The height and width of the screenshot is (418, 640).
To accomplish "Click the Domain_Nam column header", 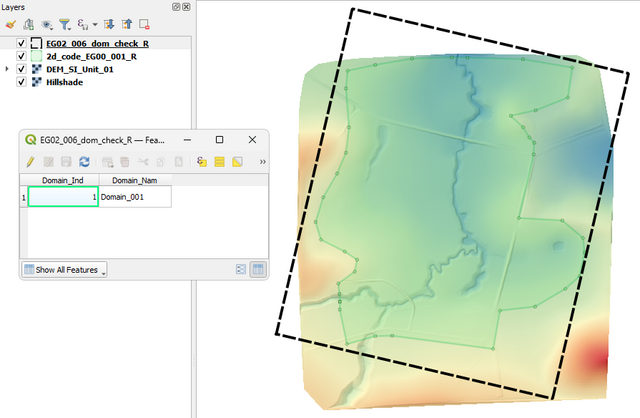I will pyautogui.click(x=134, y=181).
